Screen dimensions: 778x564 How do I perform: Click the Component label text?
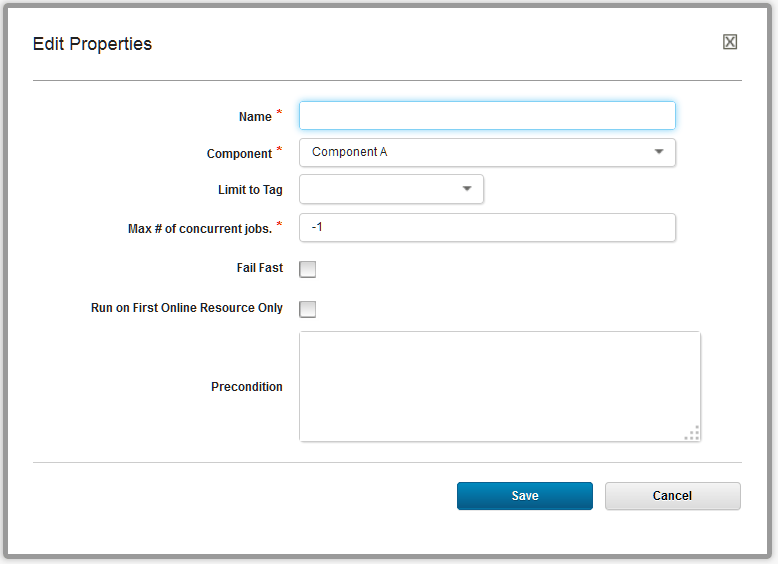tap(239, 154)
